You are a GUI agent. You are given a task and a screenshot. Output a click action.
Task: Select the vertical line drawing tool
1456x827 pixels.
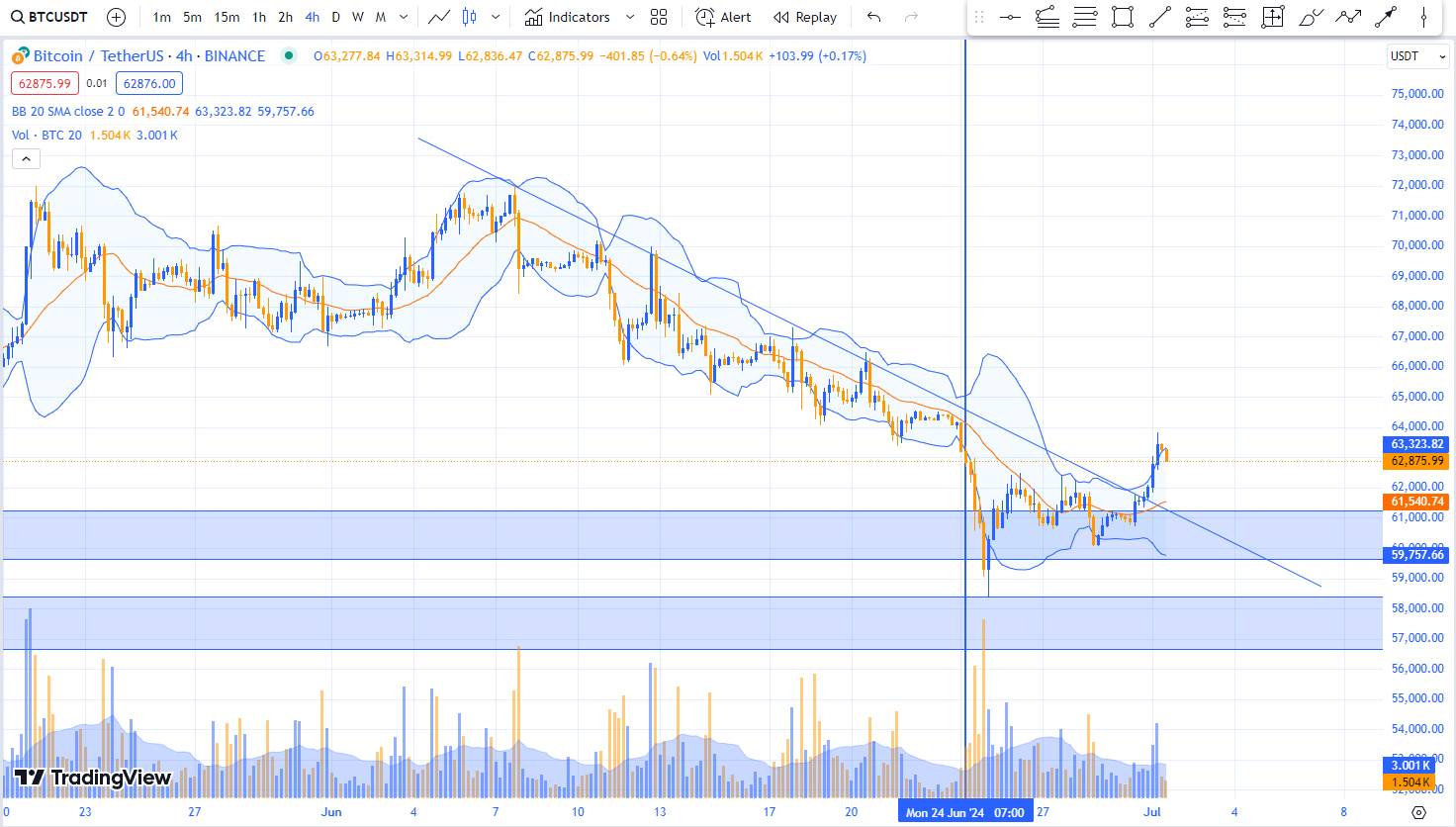[1423, 17]
